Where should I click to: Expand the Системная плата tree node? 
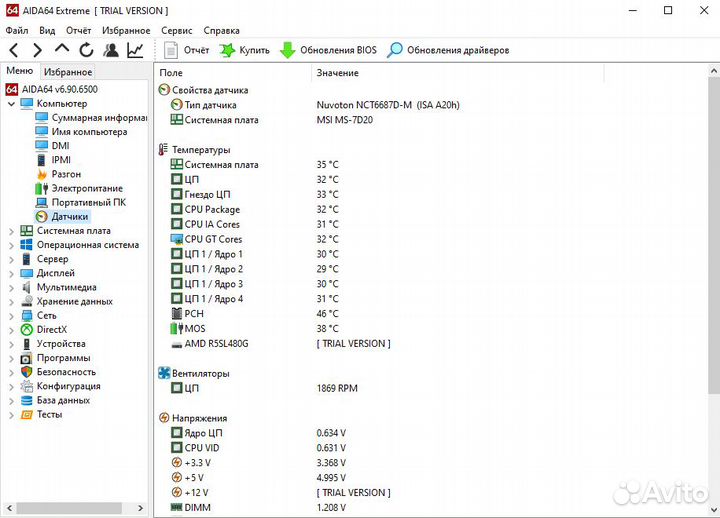coord(11,231)
